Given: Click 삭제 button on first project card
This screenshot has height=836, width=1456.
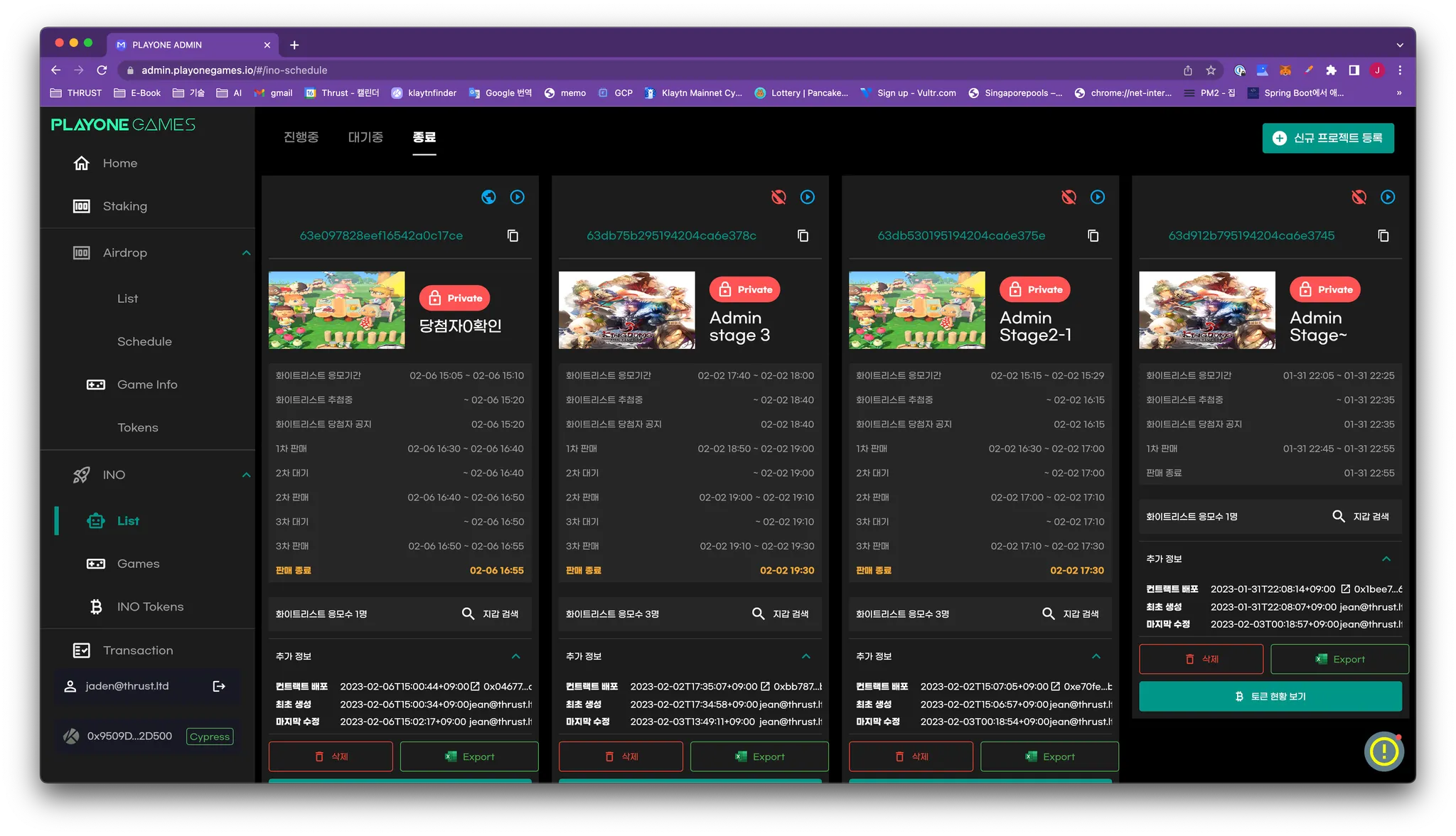Looking at the screenshot, I should (x=331, y=756).
